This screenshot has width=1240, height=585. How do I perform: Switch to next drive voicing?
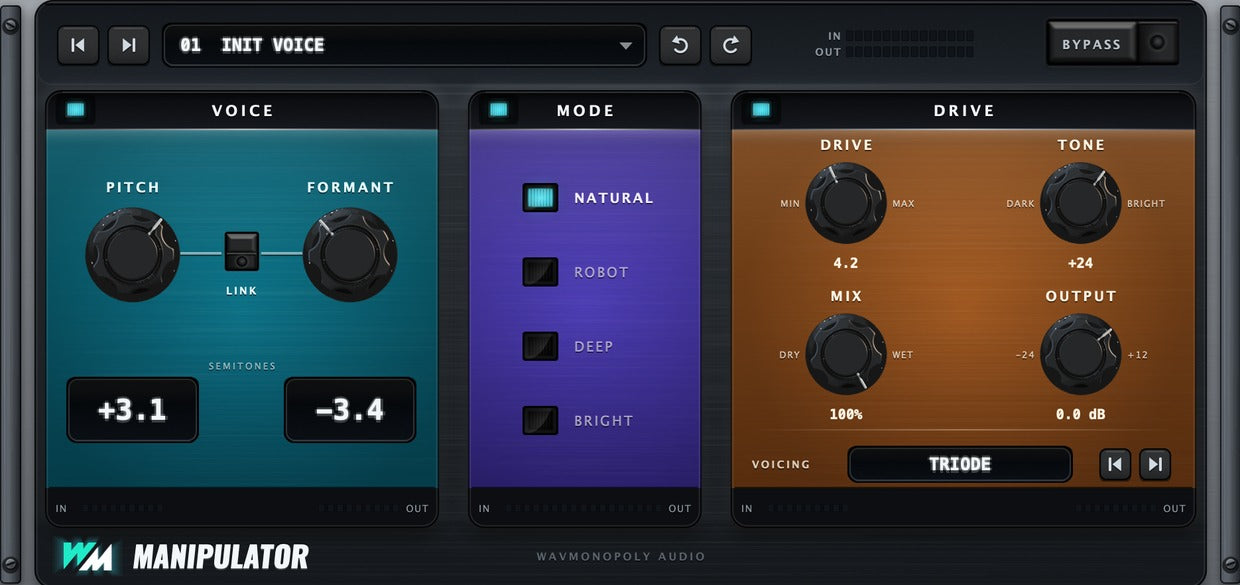pos(1155,464)
